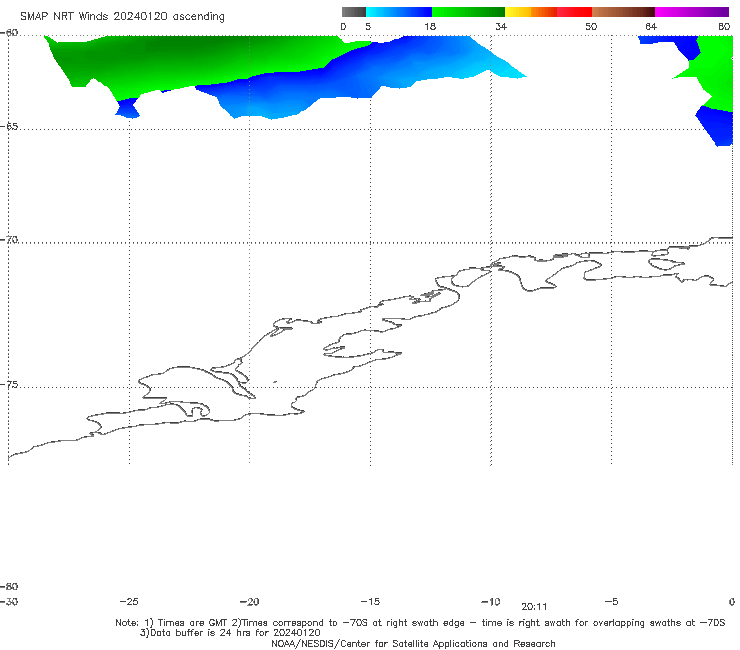
Task: Click the green segment of the color bar
Action: (468, 12)
